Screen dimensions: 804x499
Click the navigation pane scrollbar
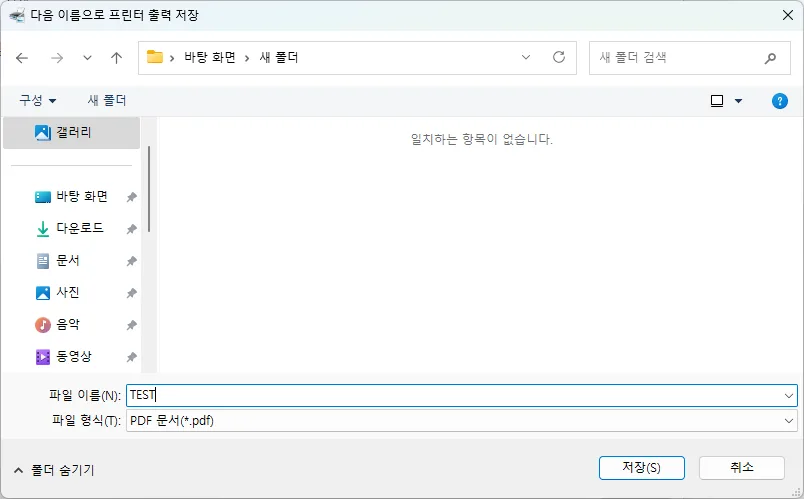[149, 190]
